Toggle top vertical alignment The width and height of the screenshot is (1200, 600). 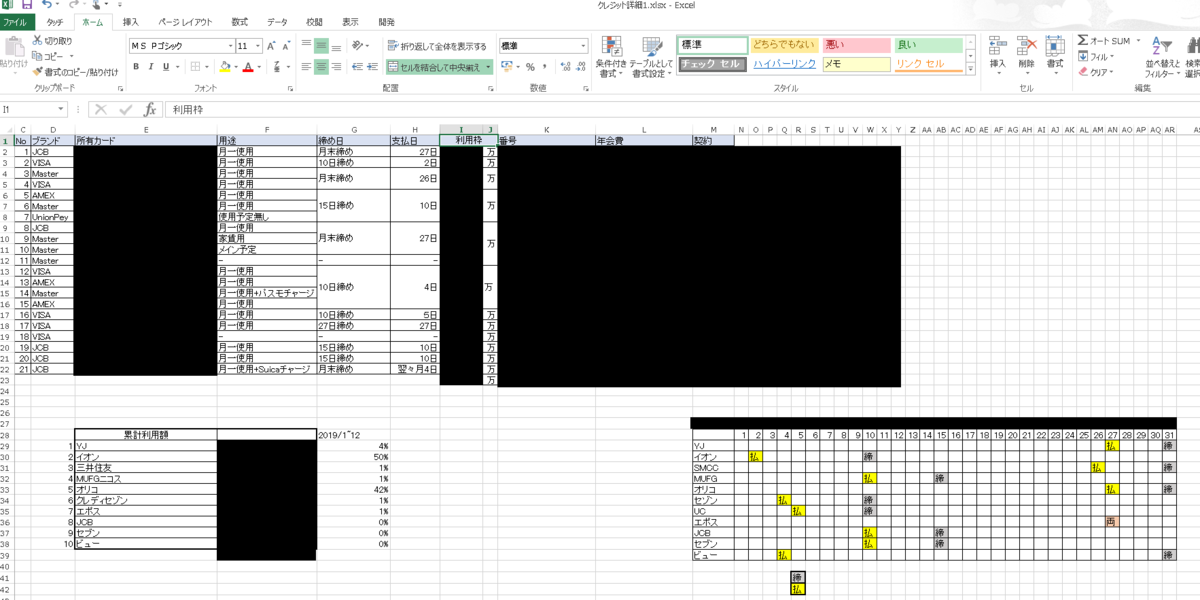click(x=307, y=46)
